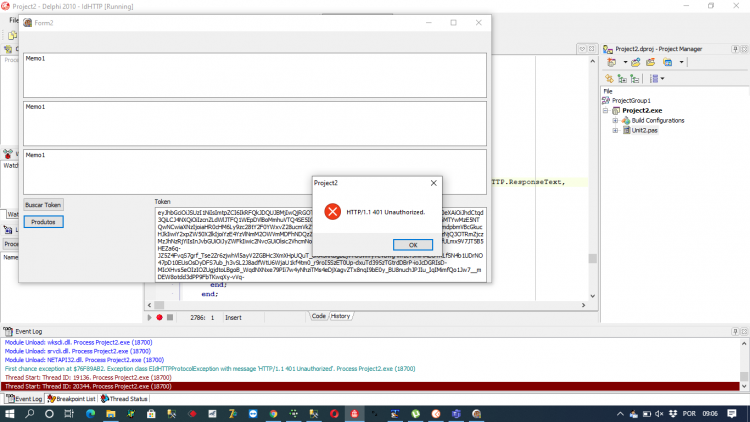Screen dimensions: 750x422
Task: Collapse the Project2.exe tree node
Action: coord(606,111)
